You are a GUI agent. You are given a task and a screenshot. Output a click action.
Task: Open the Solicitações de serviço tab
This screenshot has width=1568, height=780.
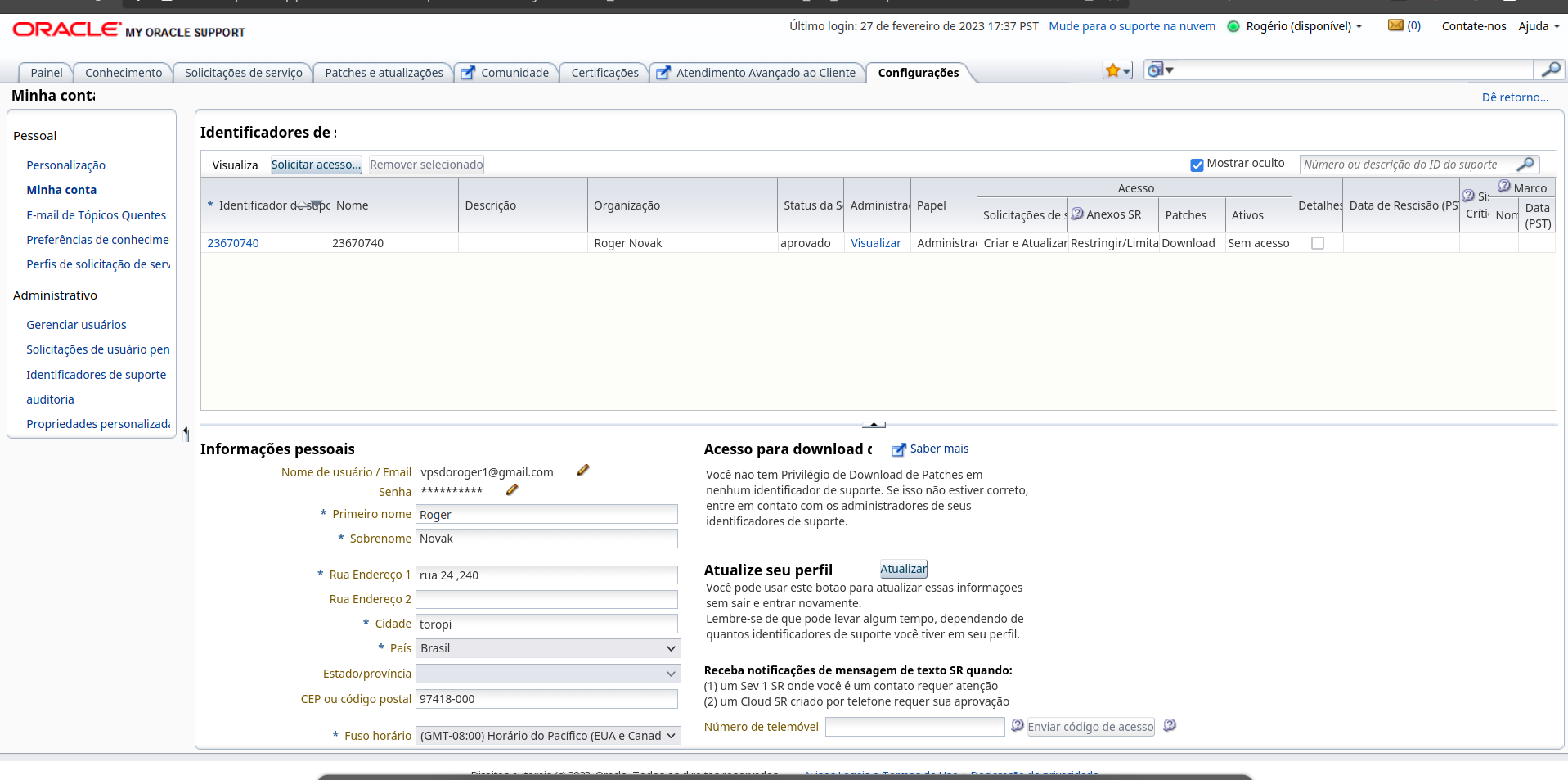click(x=244, y=73)
